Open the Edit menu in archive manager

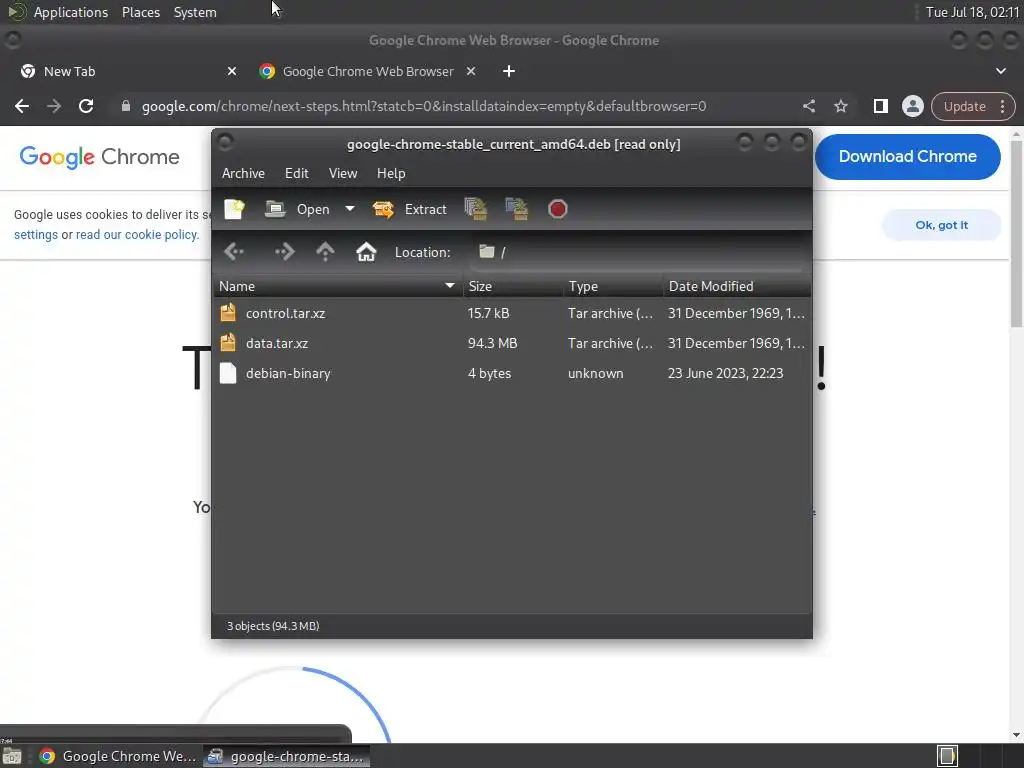296,173
